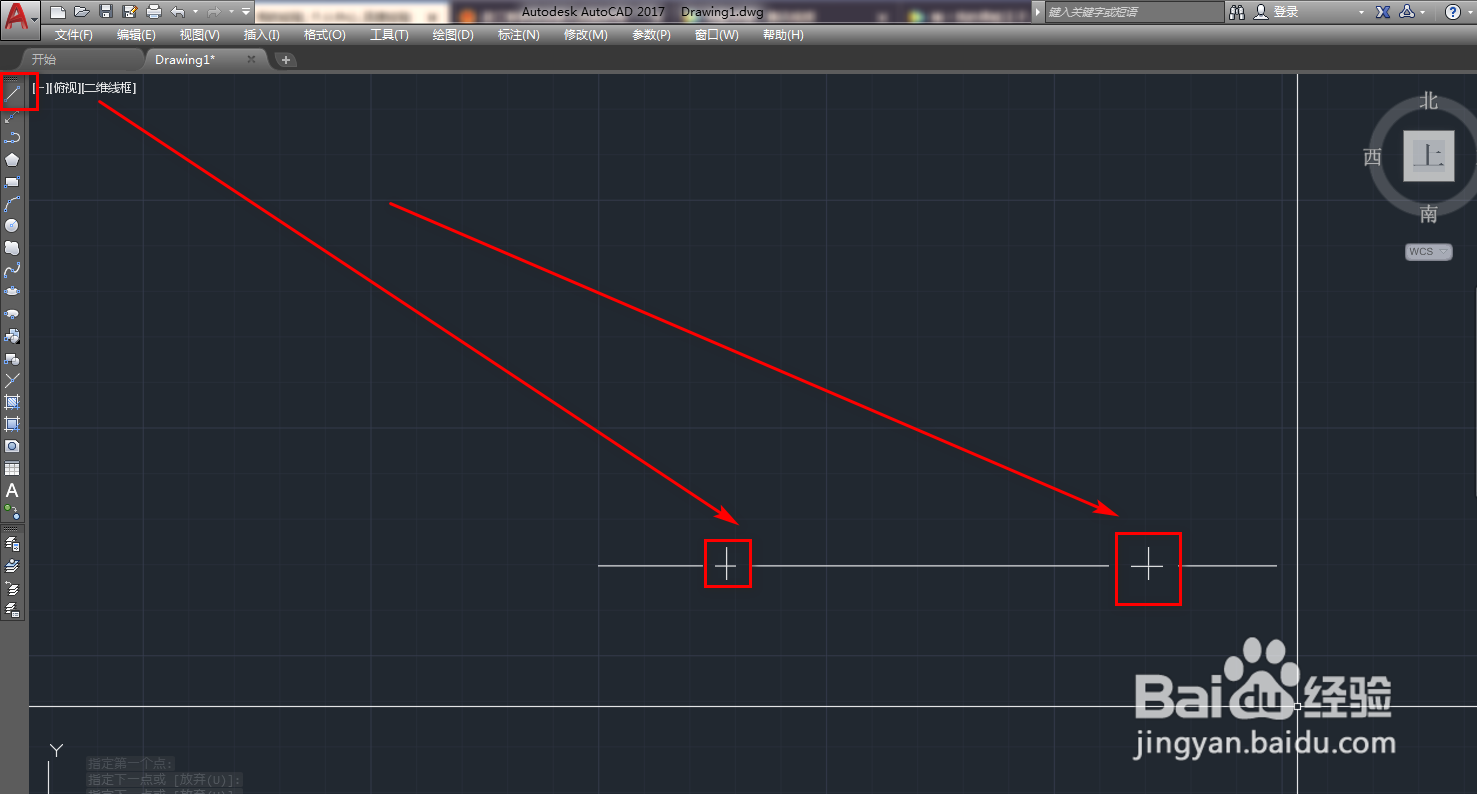Select the Arc tool
Image resolution: width=1477 pixels, height=794 pixels.
coord(13,204)
